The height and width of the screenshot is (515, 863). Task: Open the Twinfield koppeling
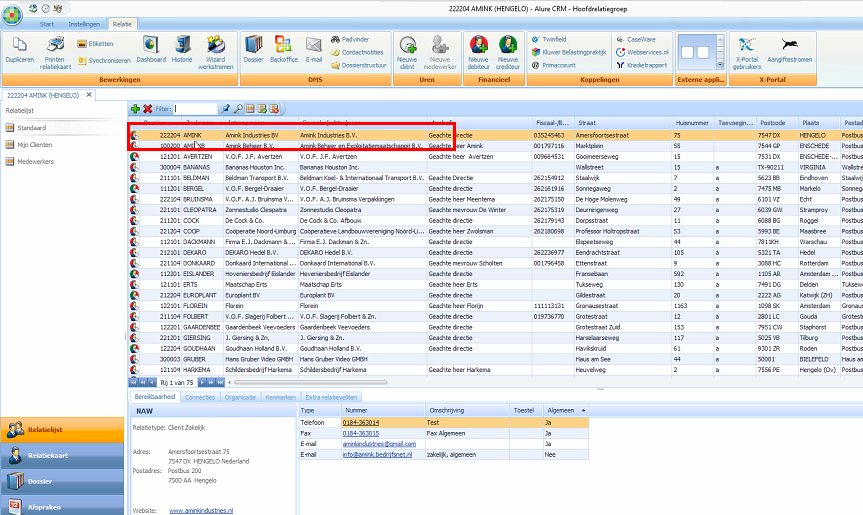coord(549,39)
